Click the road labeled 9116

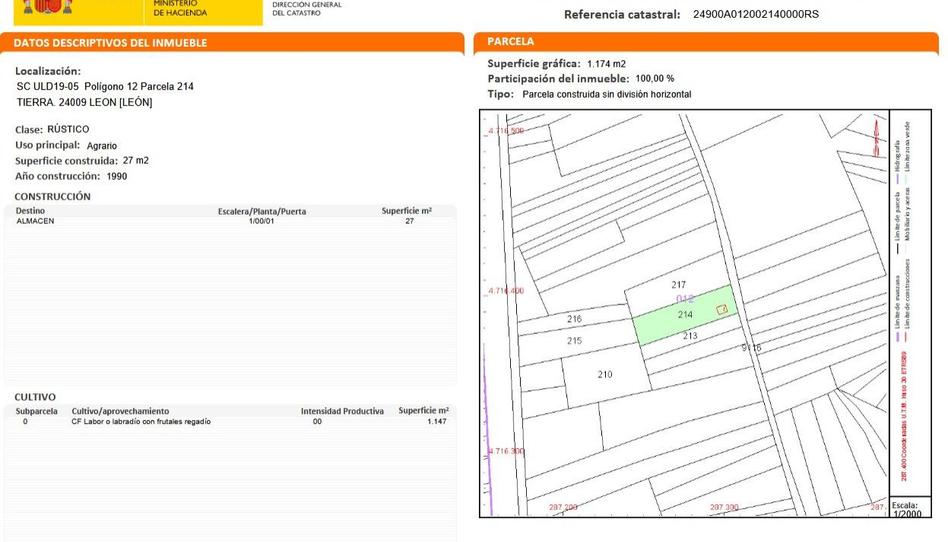[751, 348]
